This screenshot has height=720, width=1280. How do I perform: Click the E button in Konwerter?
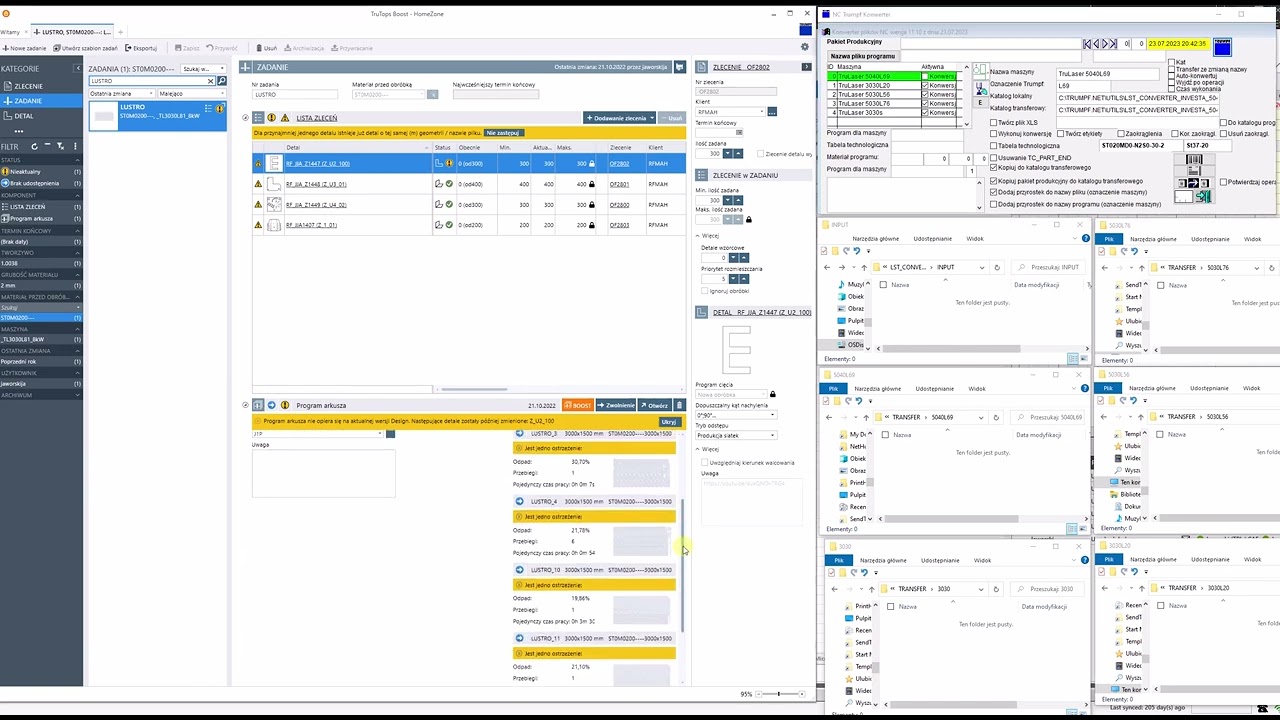pyautogui.click(x=980, y=102)
